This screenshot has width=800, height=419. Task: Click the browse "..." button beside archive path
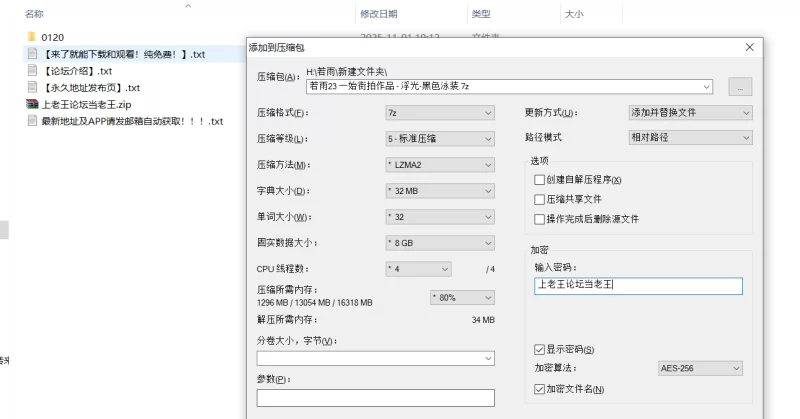pos(740,87)
